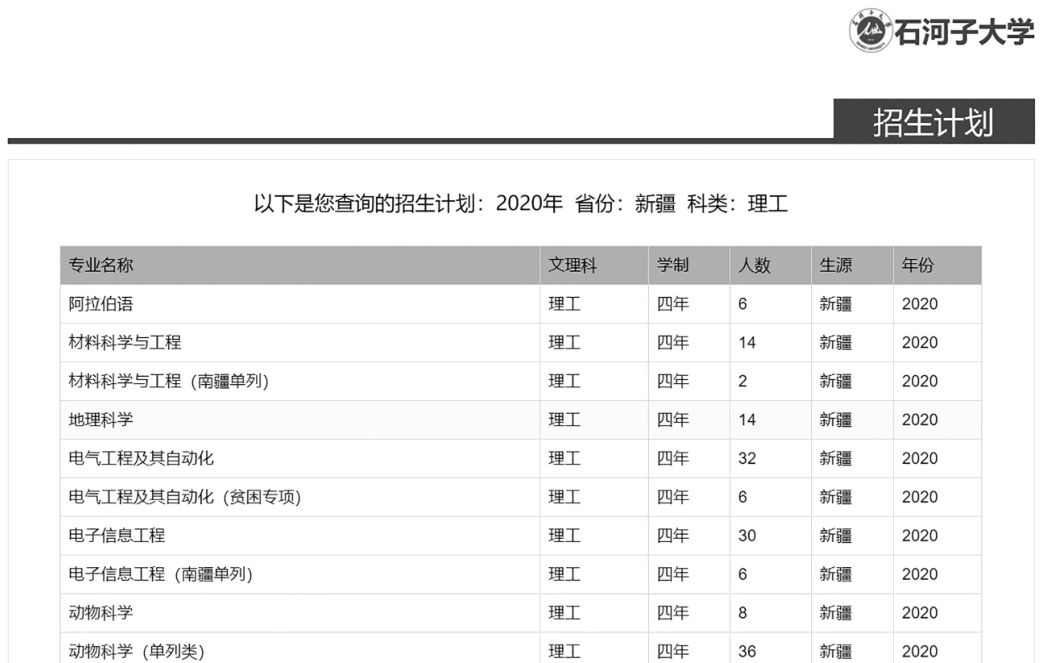Click 理工 in the 动物科学 row
Screen dimensions: 1043x663
565,612
